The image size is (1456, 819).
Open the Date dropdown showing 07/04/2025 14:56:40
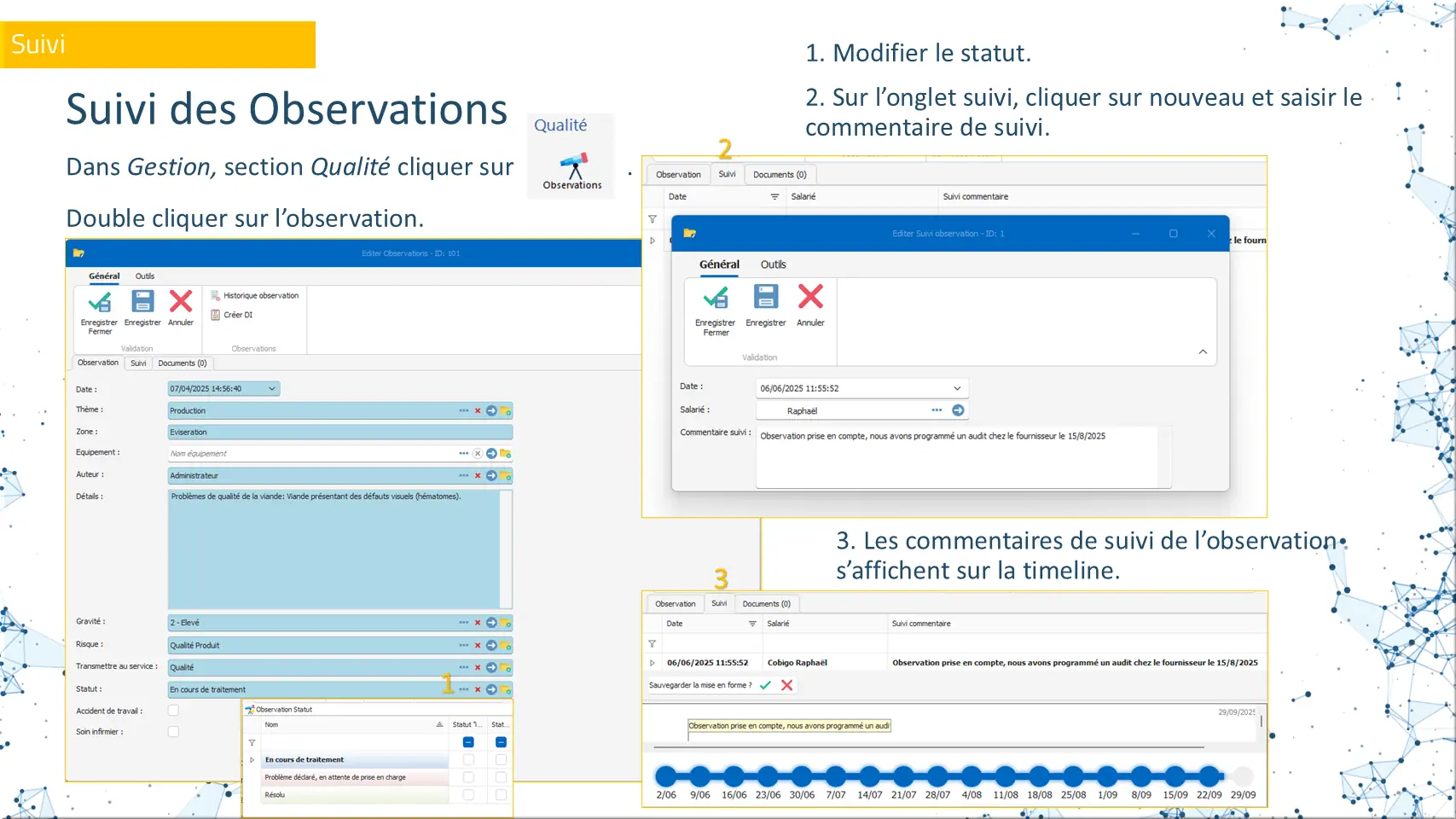tap(272, 389)
